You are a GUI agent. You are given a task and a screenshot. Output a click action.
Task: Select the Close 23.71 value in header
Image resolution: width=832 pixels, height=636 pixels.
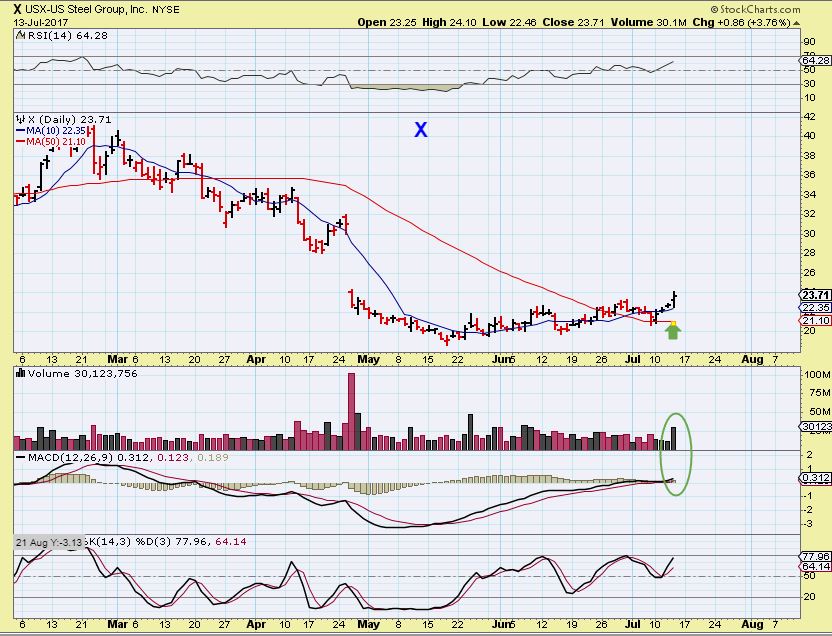pyautogui.click(x=574, y=22)
